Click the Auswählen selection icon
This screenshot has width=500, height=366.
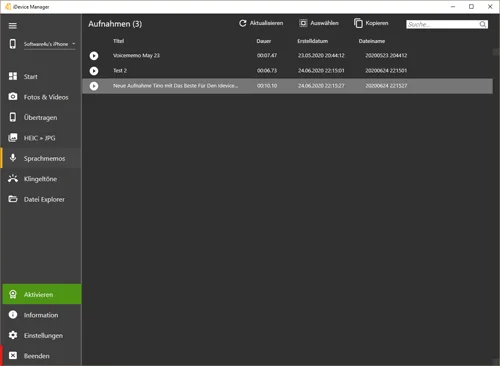point(303,23)
